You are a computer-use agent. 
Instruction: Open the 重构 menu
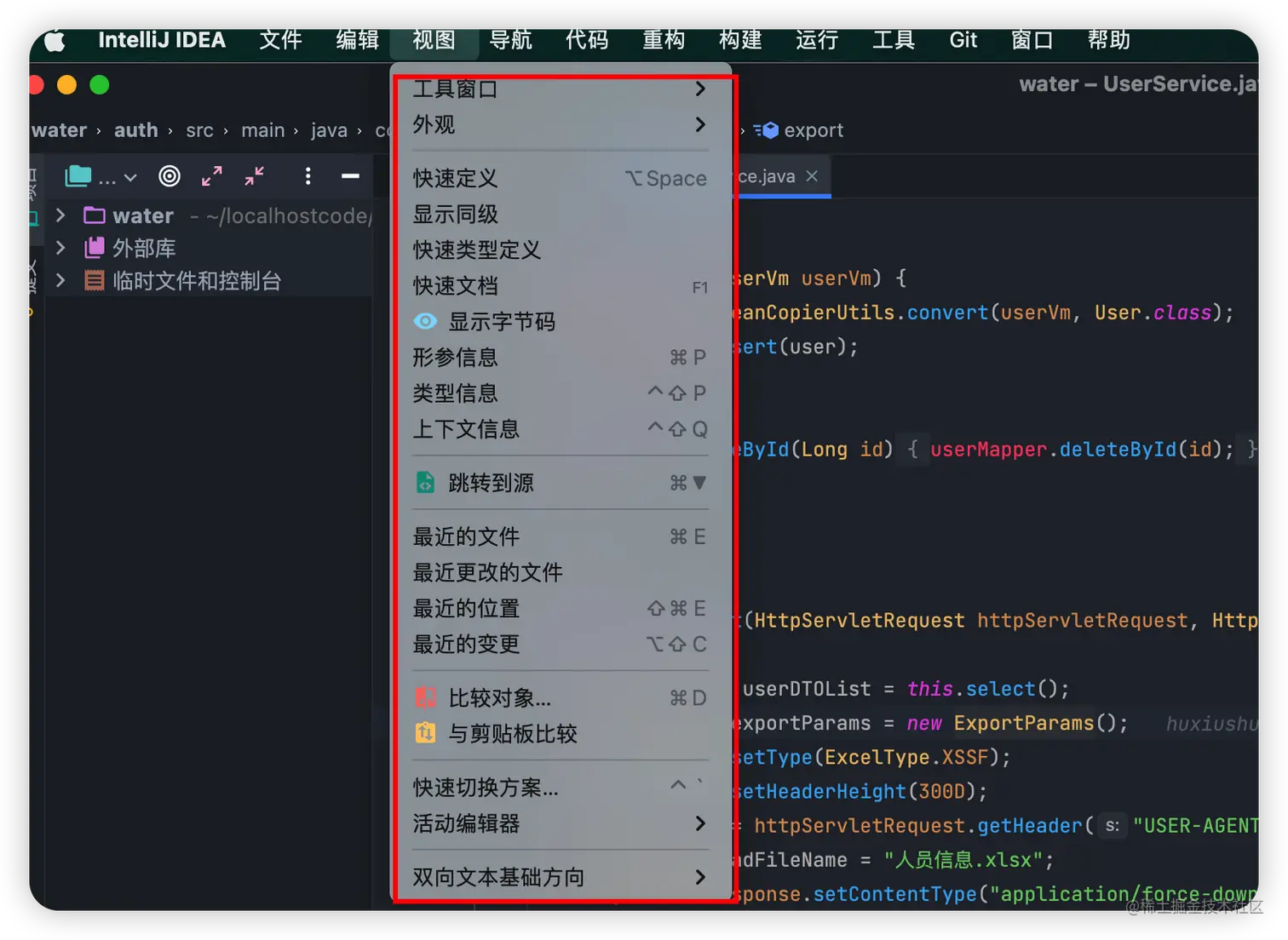coord(664,41)
